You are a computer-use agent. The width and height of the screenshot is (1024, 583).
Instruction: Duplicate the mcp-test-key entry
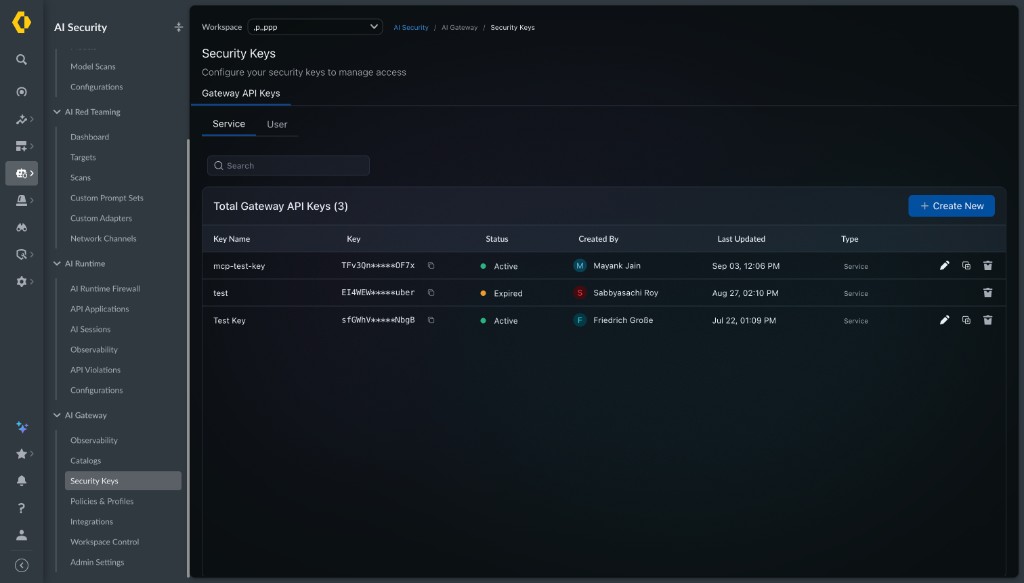tap(966, 265)
